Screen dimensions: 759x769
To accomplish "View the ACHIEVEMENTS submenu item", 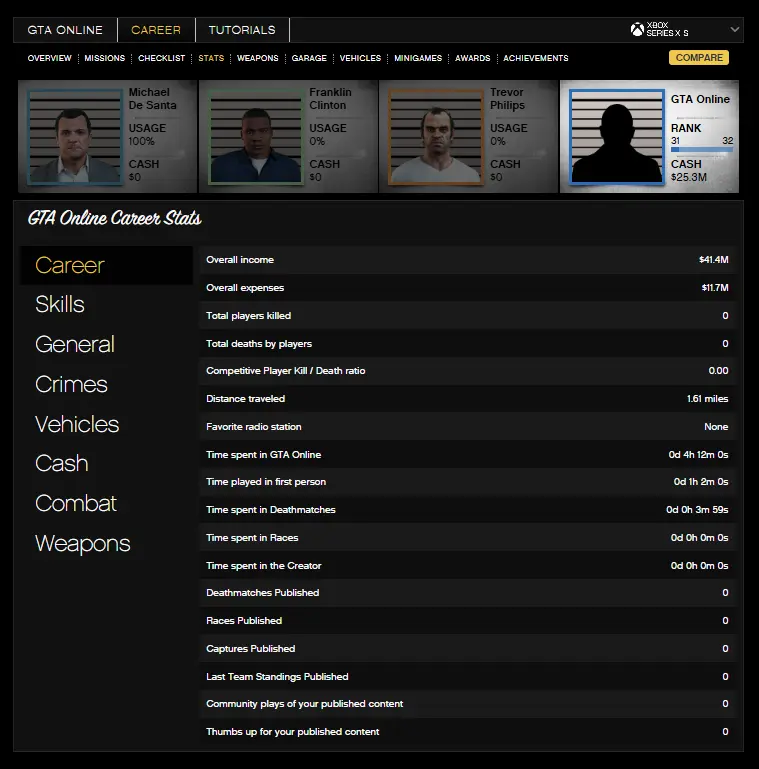I will 536,58.
